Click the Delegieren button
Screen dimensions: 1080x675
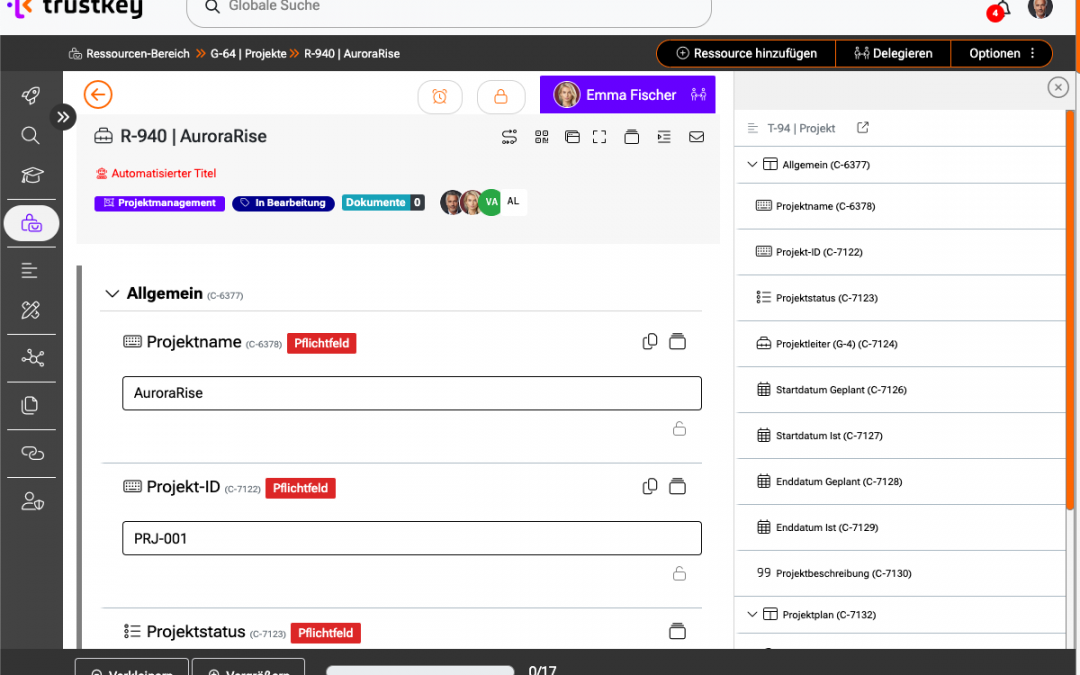tap(893, 54)
